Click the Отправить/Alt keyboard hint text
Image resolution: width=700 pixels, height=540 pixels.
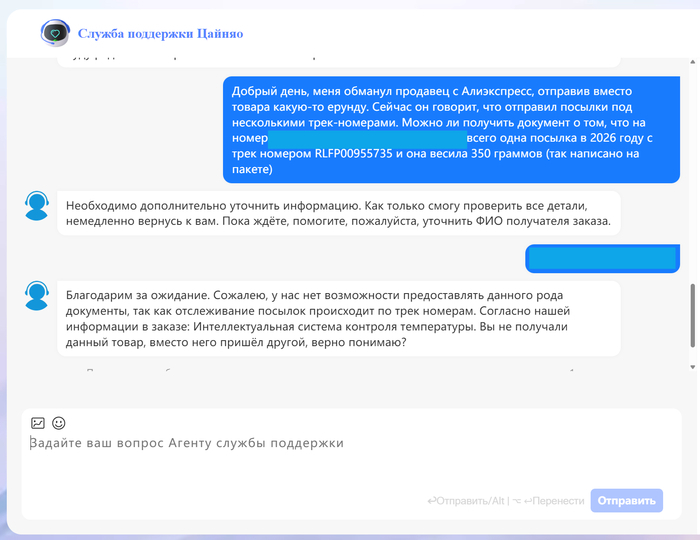466,500
